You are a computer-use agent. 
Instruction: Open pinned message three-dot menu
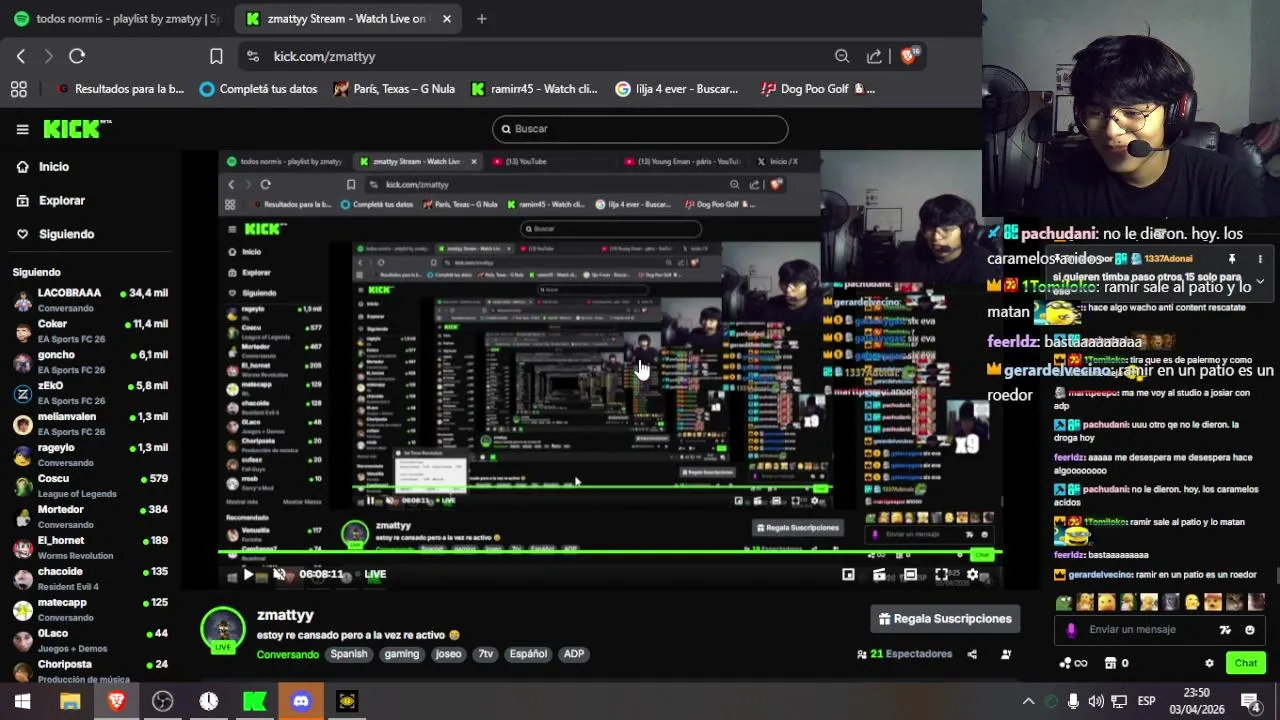(x=1260, y=259)
